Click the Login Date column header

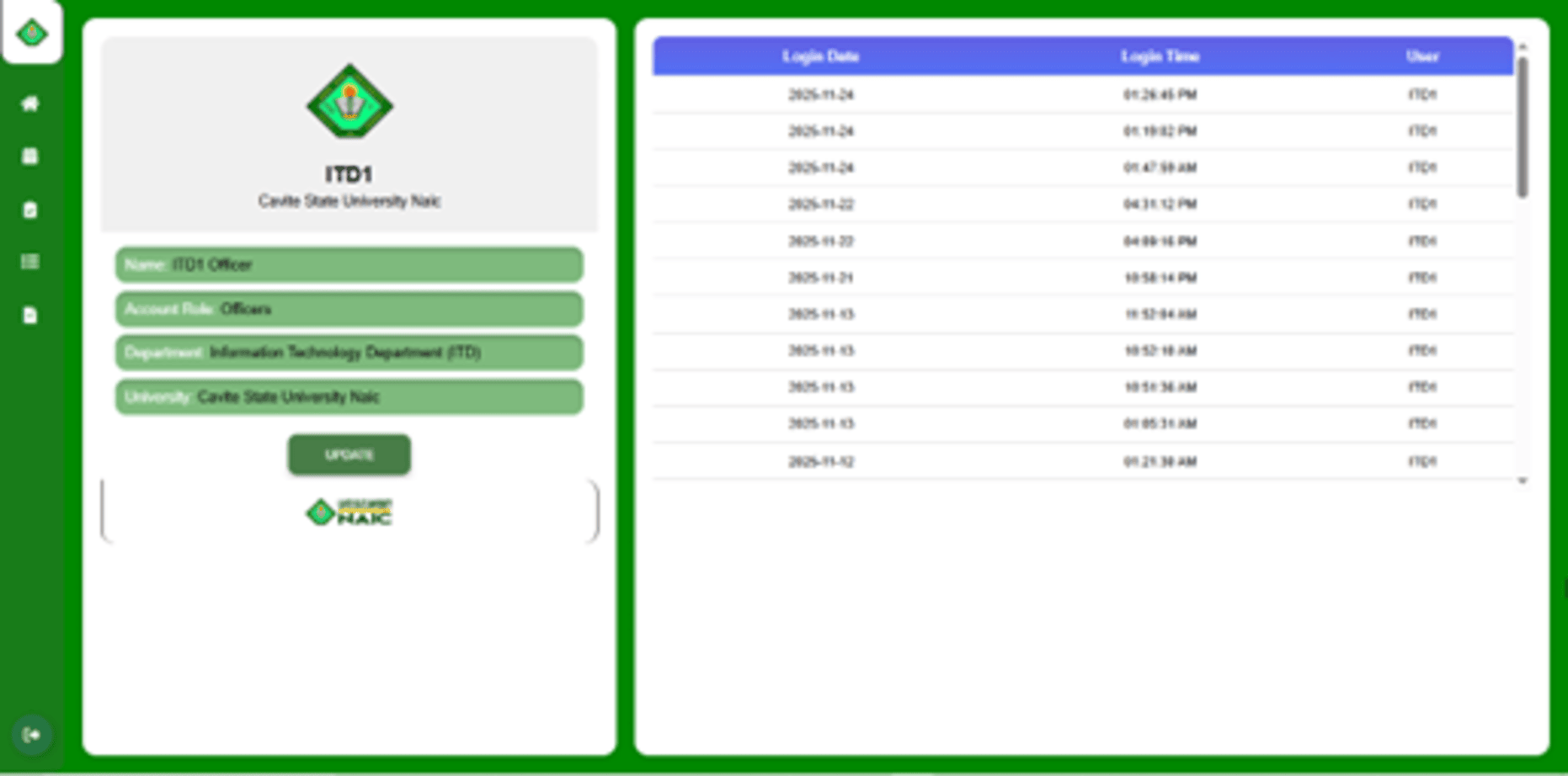point(820,56)
